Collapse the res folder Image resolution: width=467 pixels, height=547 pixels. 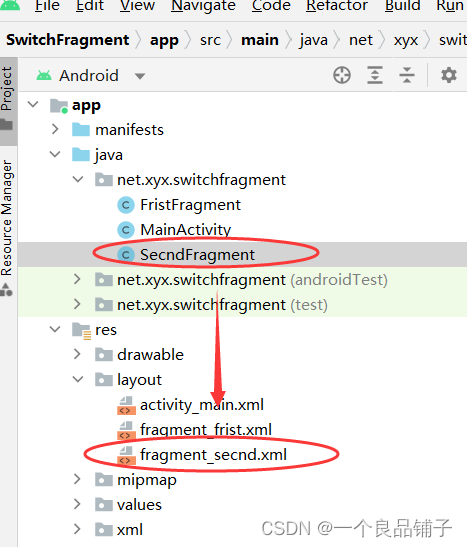[55, 329]
